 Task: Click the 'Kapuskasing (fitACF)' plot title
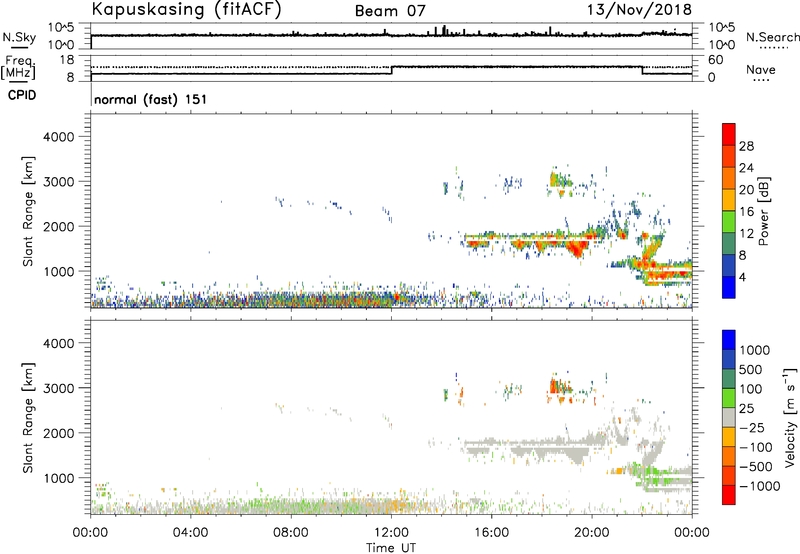(x=186, y=9)
